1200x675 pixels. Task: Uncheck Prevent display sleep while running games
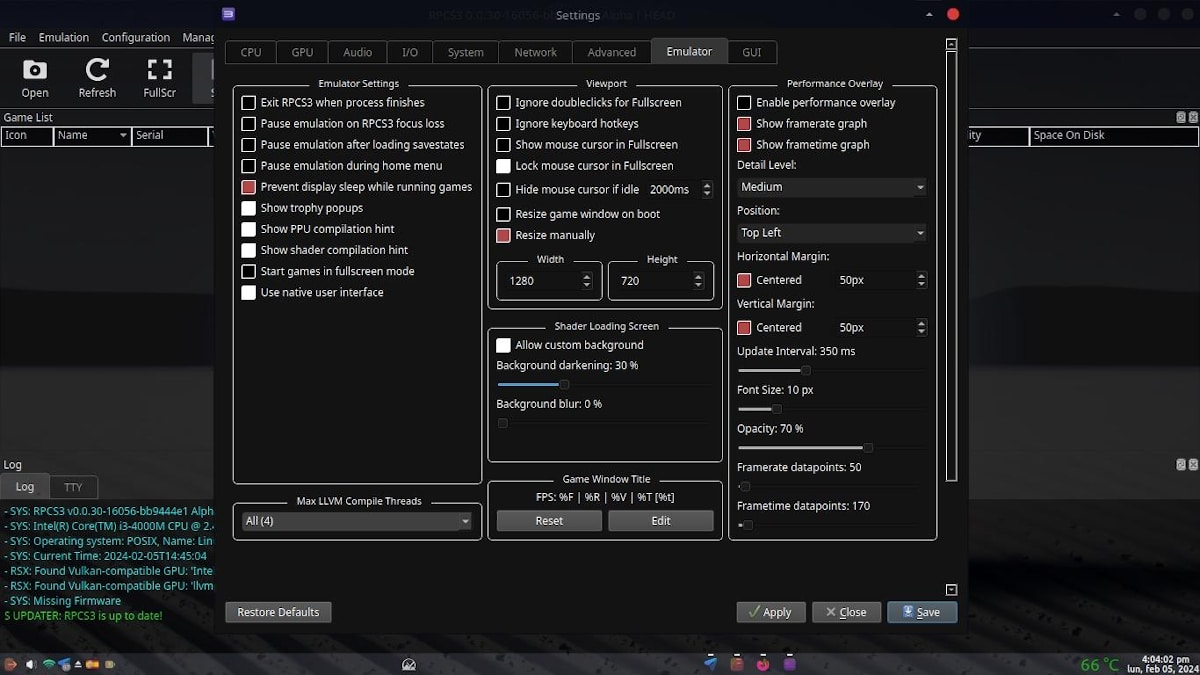(249, 187)
